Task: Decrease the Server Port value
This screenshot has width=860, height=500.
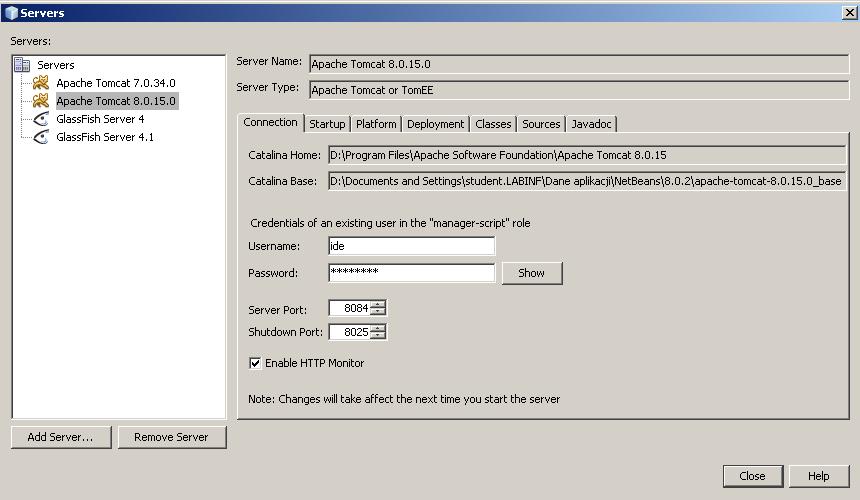Action: click(378, 312)
